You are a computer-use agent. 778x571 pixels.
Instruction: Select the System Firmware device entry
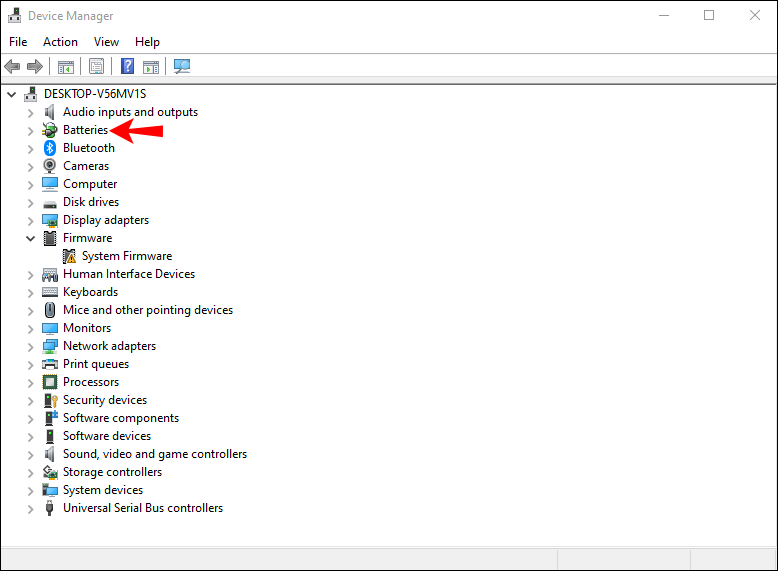click(x=127, y=256)
